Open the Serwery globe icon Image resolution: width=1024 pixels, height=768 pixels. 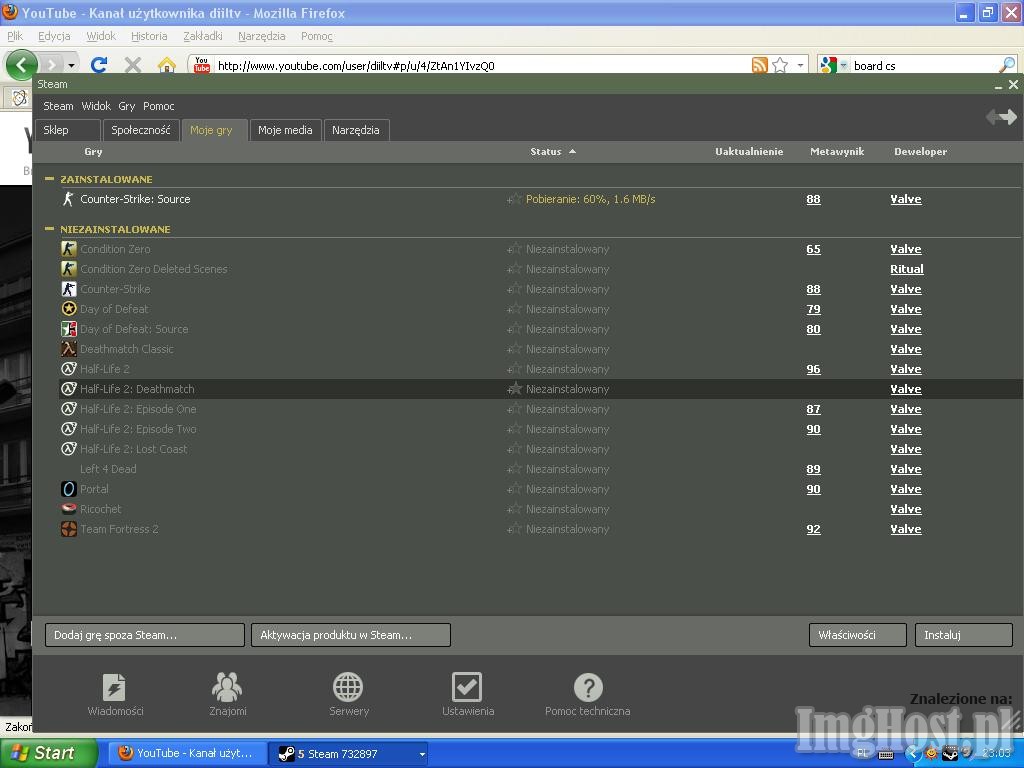(x=348, y=687)
